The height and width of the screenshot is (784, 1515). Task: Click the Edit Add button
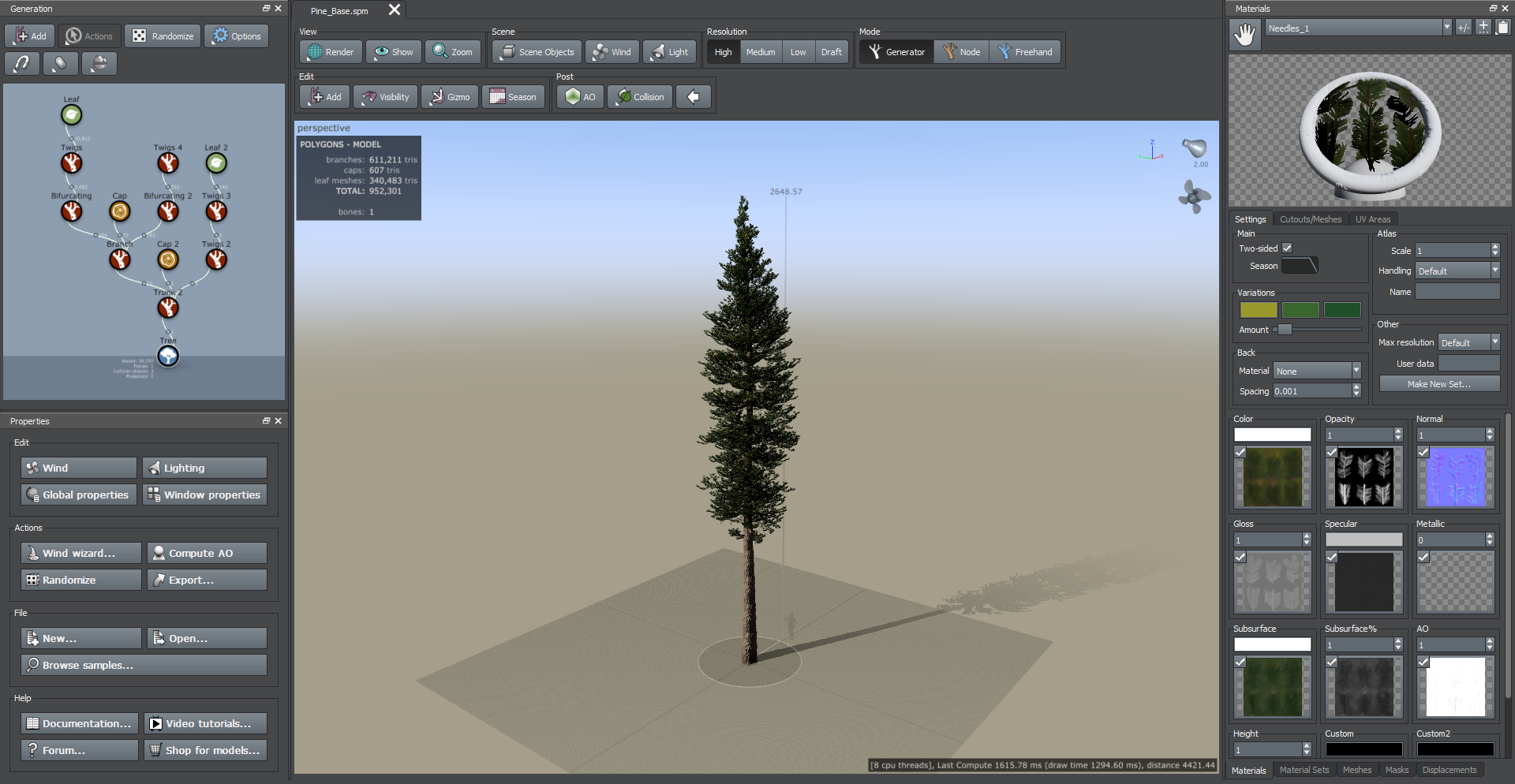click(324, 97)
